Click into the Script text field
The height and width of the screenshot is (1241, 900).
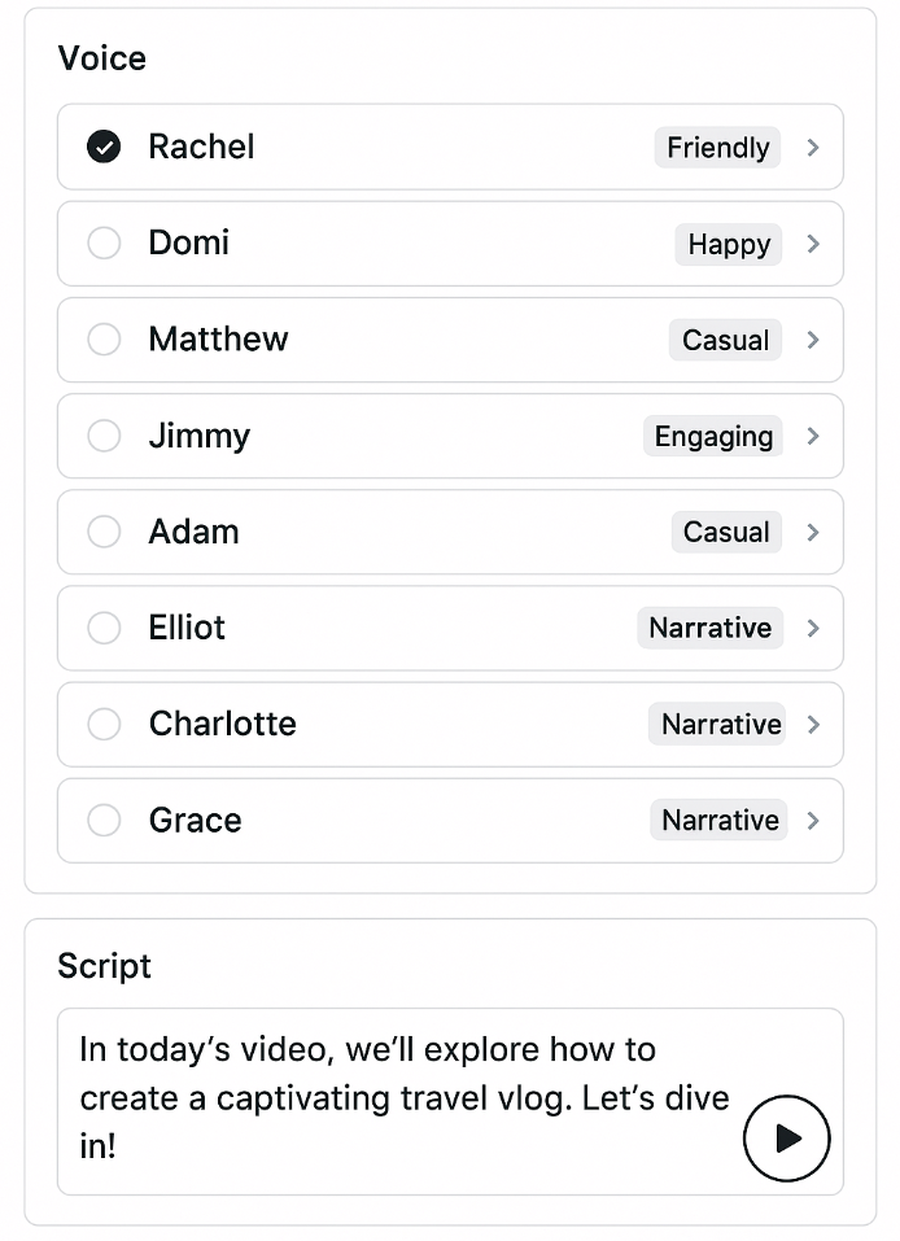[x=450, y=1101]
